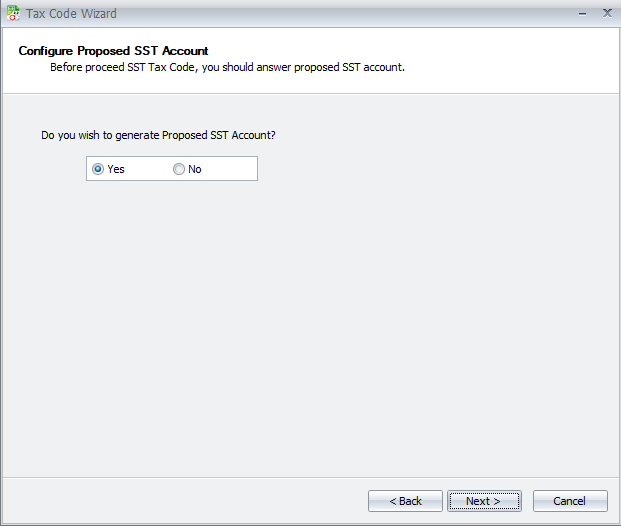Go to previous step with Back button

click(x=405, y=501)
